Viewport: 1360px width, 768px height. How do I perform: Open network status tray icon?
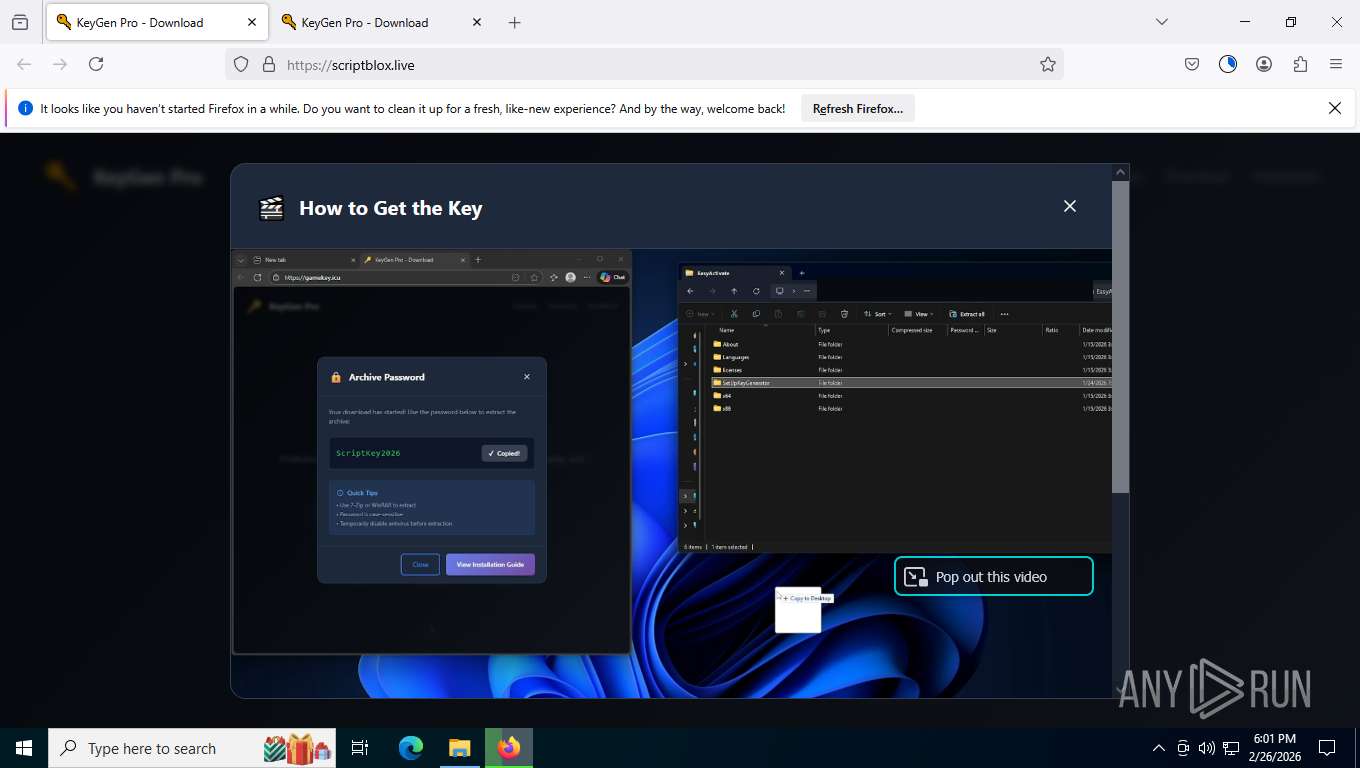pyautogui.click(x=1231, y=748)
